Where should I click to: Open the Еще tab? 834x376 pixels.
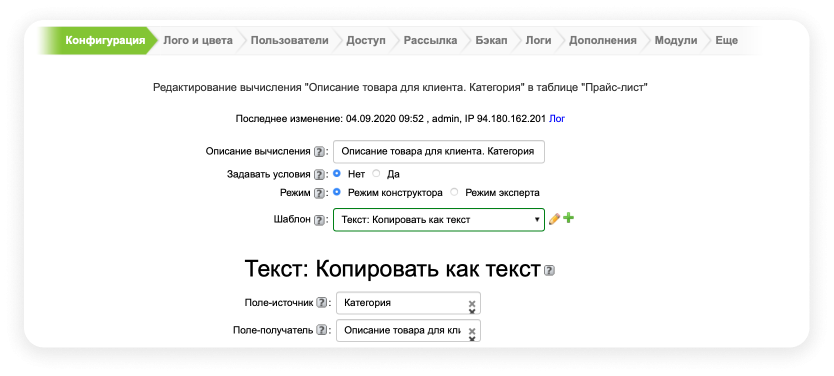tap(727, 40)
